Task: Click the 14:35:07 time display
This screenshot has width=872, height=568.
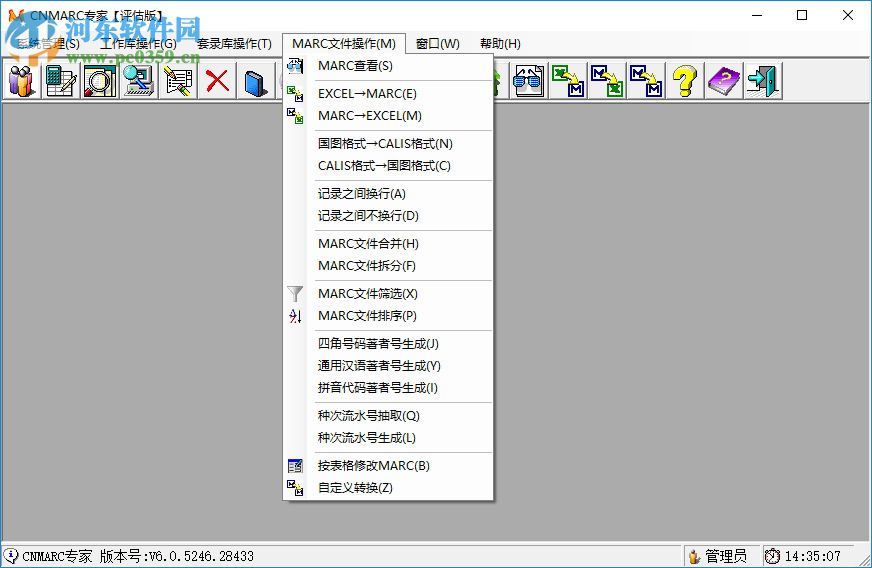Action: (812, 556)
